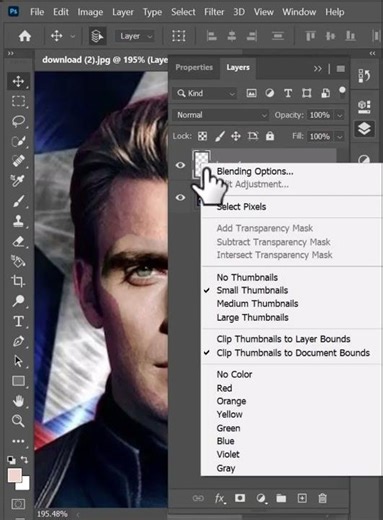
Task: Open the Kind filter dropdown
Action: coord(205,93)
